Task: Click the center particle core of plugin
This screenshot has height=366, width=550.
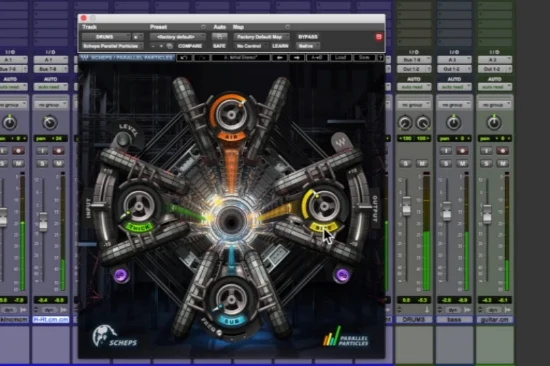Action: [x=231, y=220]
